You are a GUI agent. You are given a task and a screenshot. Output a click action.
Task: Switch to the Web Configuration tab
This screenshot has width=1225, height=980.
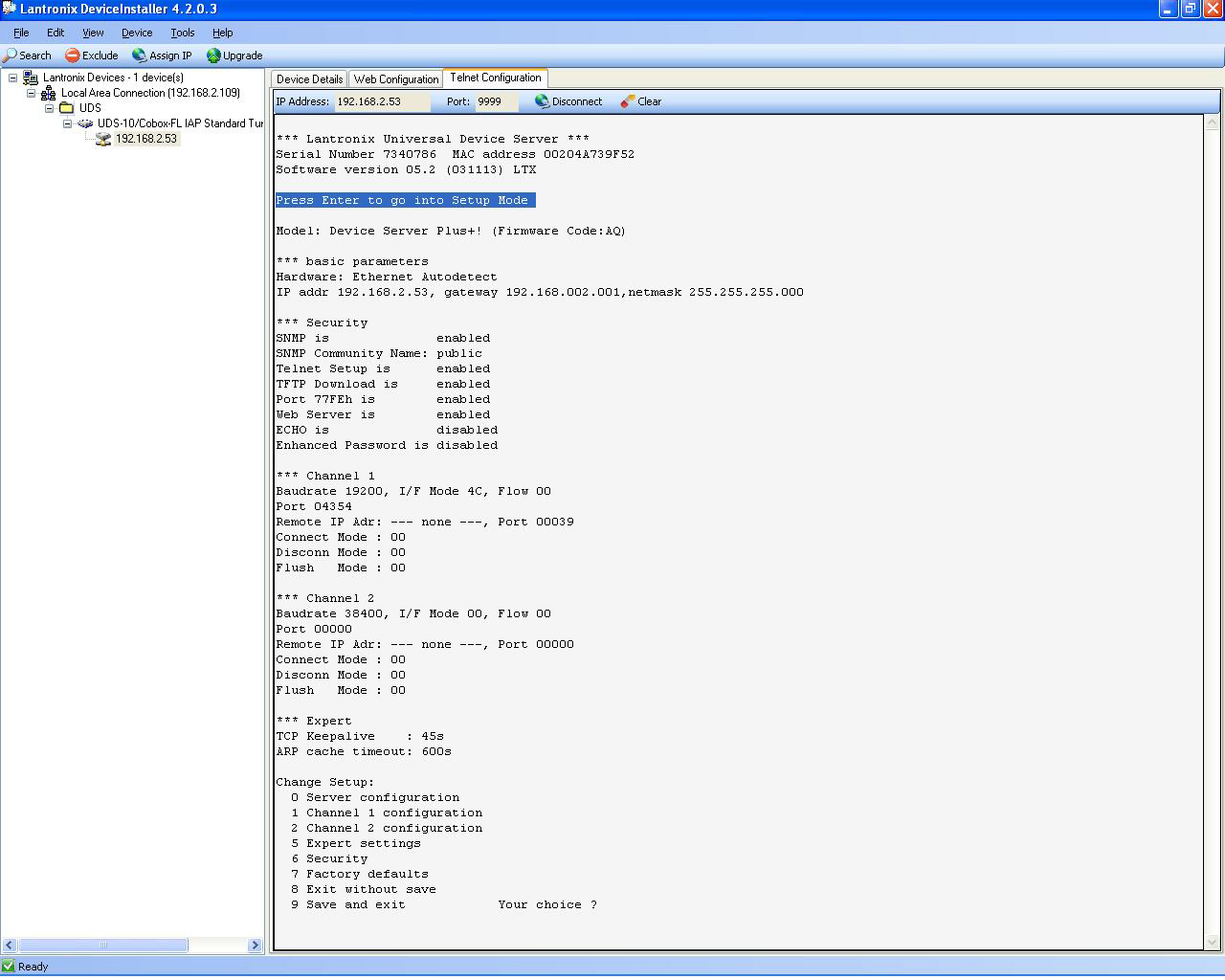click(x=395, y=79)
